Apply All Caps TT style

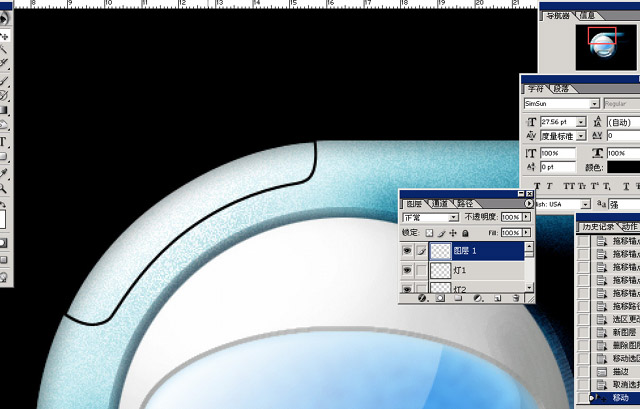point(569,186)
